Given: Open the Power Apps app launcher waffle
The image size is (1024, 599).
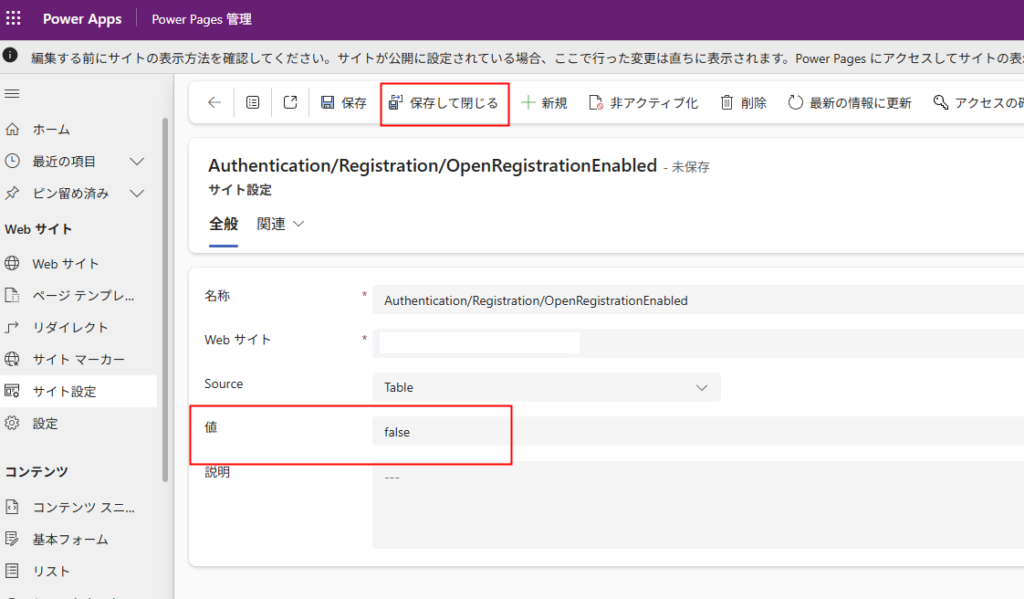Looking at the screenshot, I should (x=14, y=19).
